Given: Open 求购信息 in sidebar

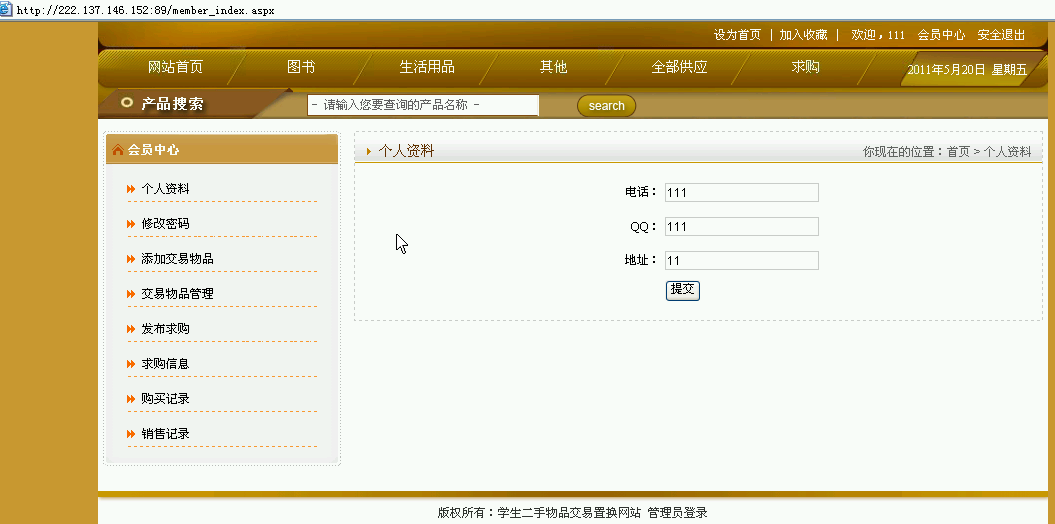Looking at the screenshot, I should [166, 364].
